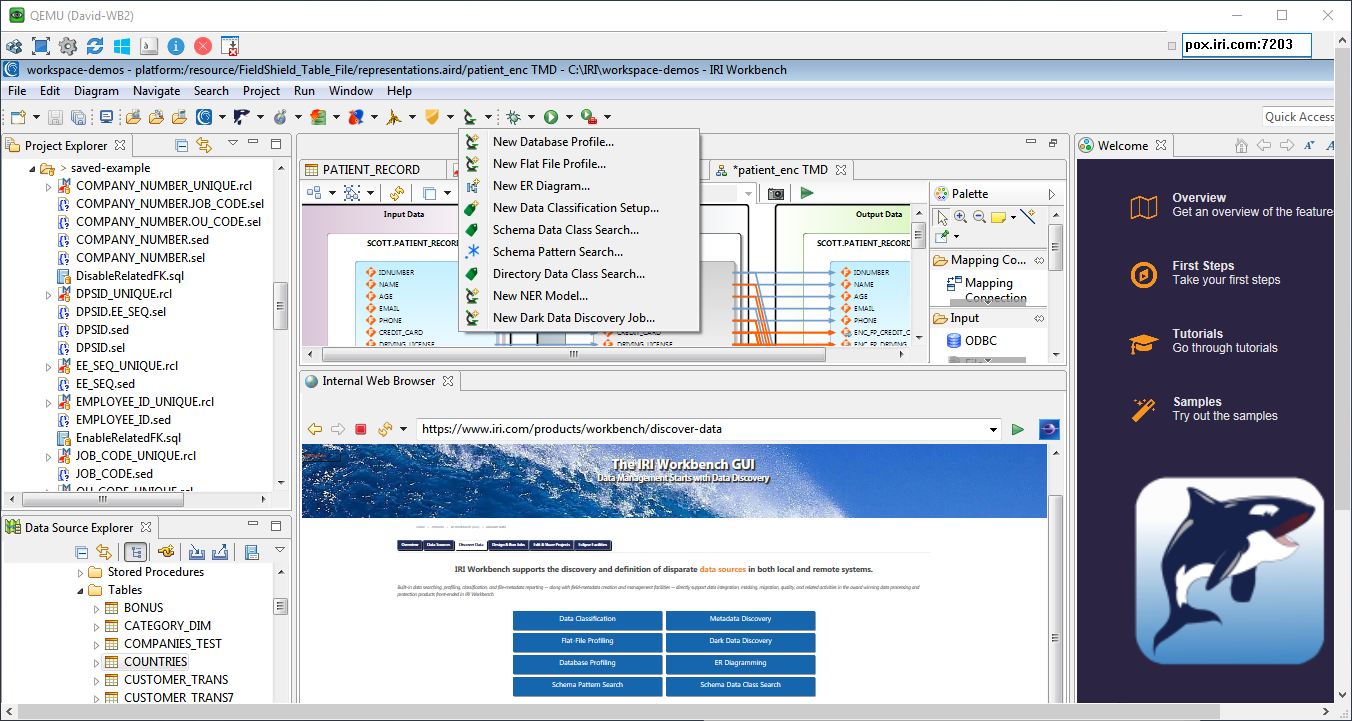Open the browser URL history dropdown

[993, 430]
